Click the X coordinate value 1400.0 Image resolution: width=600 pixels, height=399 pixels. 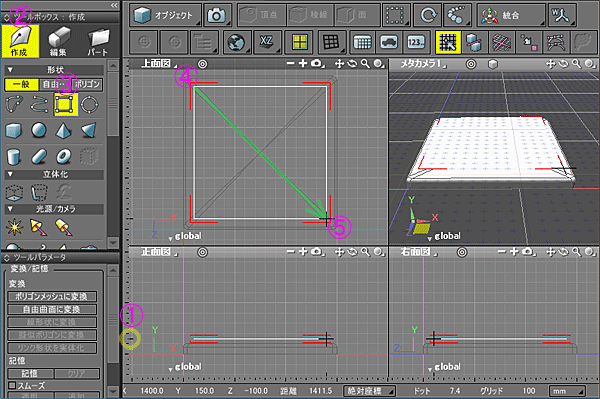(152, 391)
